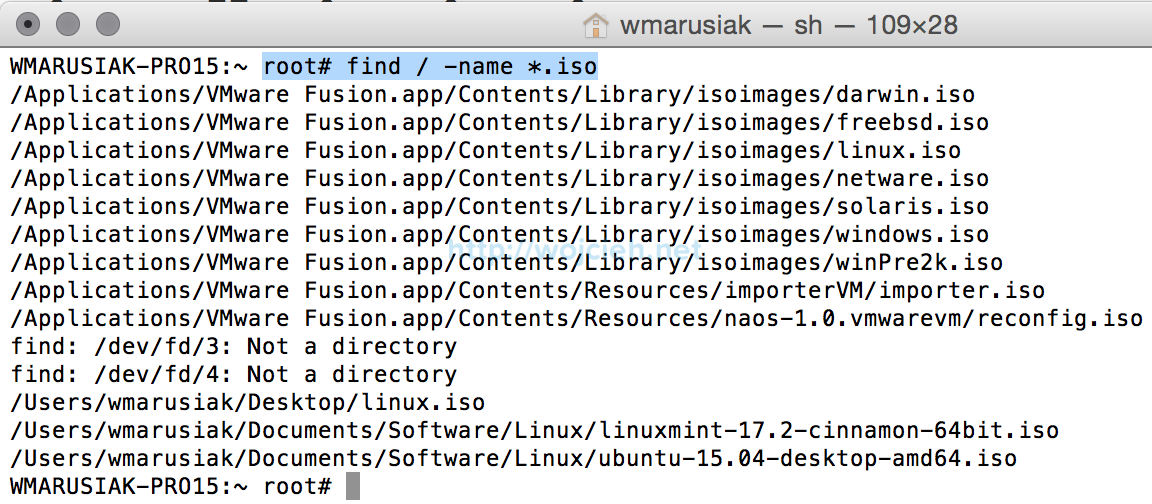Click the netware.iso path line
This screenshot has width=1152, height=504.
(499, 179)
